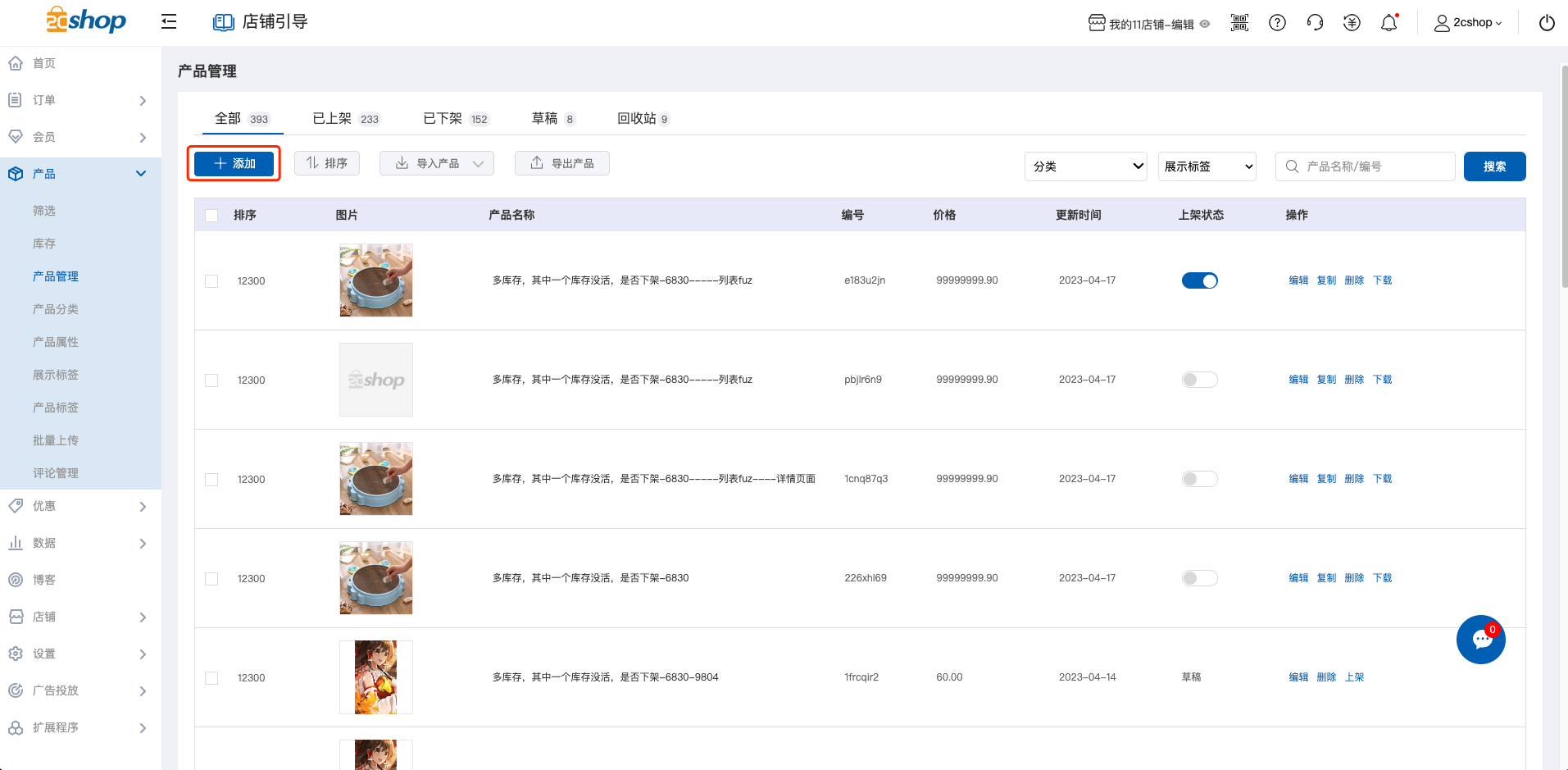Switch to the 已上架 tab
Screen dimensions: 1568x770
point(346,119)
